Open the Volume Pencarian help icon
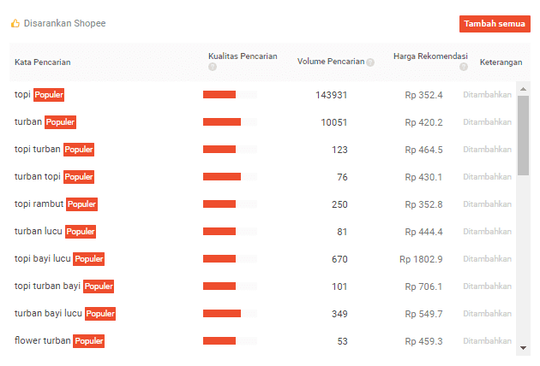Viewport: 540px width, 366px height. pyautogui.click(x=370, y=62)
